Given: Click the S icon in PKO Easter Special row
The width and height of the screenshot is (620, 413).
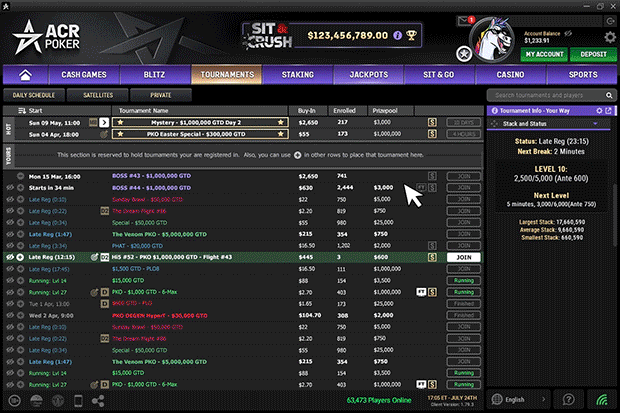Looking at the screenshot, I should point(432,134).
